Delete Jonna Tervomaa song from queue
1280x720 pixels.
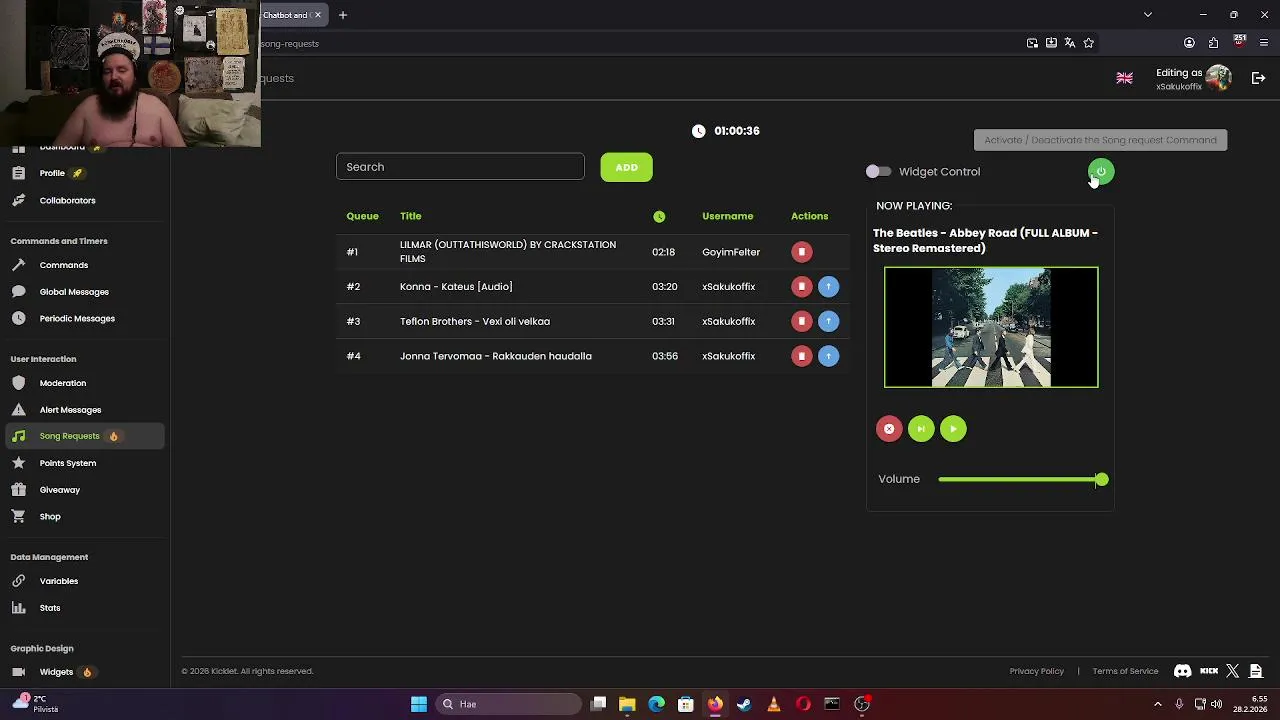coord(801,356)
